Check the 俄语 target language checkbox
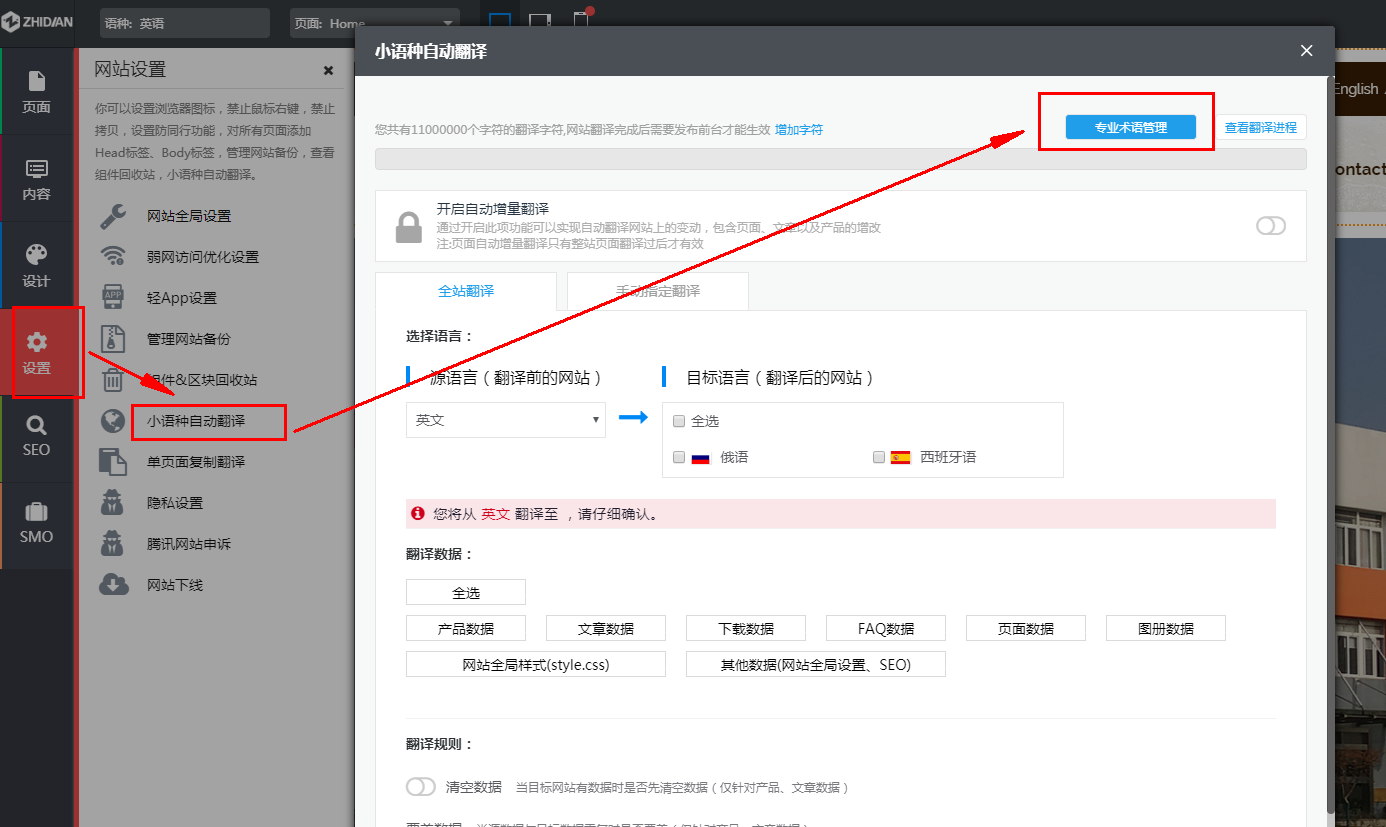 [679, 456]
